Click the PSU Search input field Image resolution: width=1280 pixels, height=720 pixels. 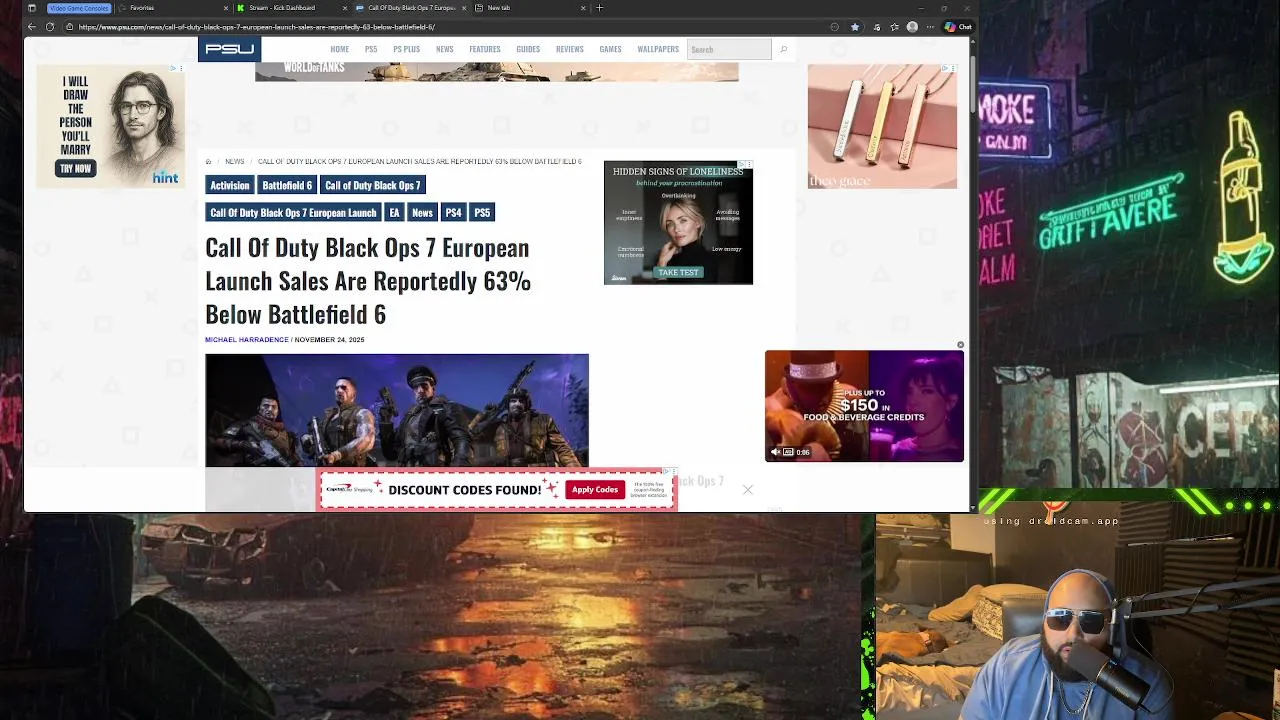(729, 49)
